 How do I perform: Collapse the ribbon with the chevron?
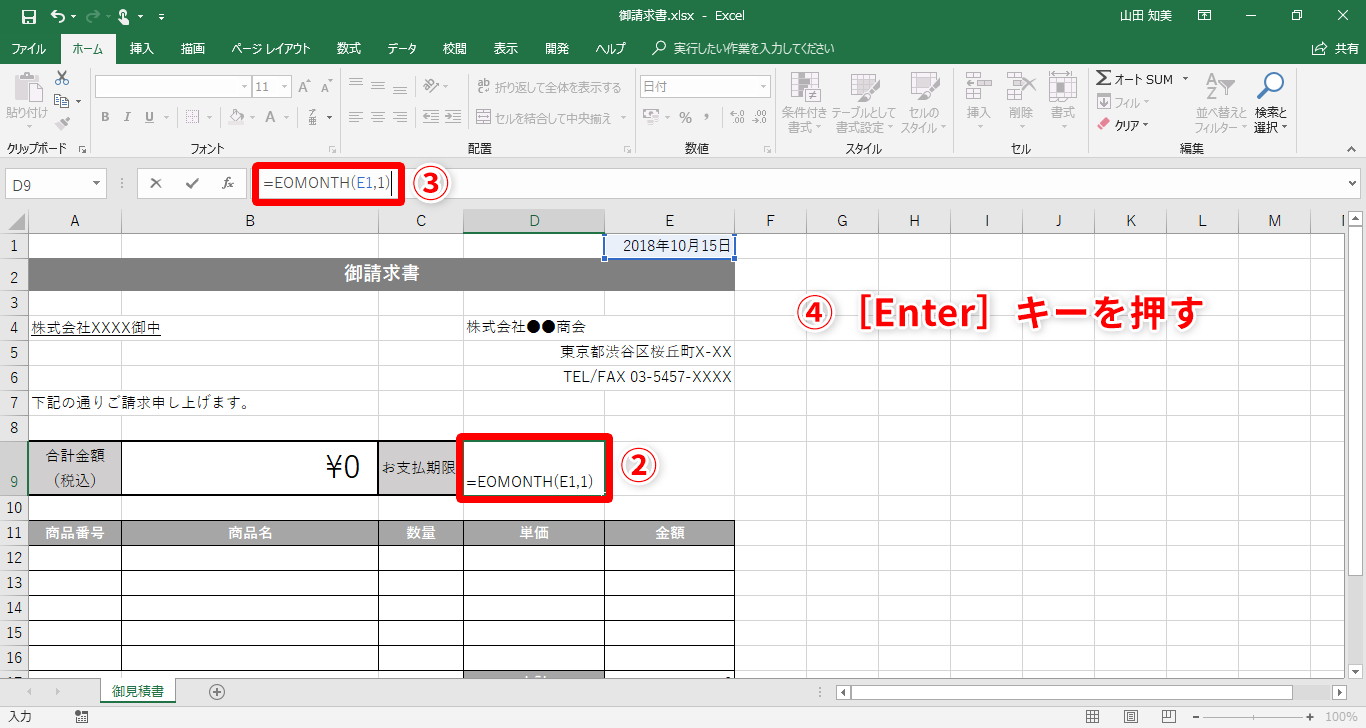click(1350, 148)
